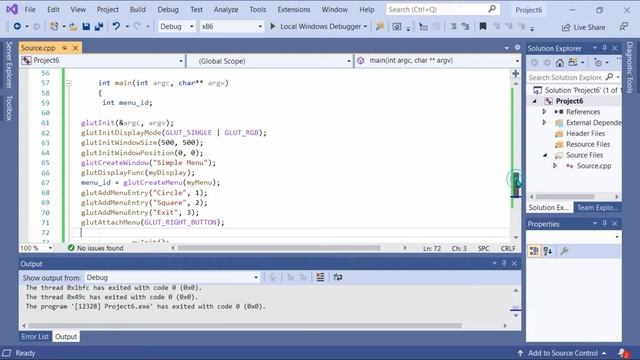Toggle Word Wrap in the Output toolbar
640x360 pixels.
point(338,278)
